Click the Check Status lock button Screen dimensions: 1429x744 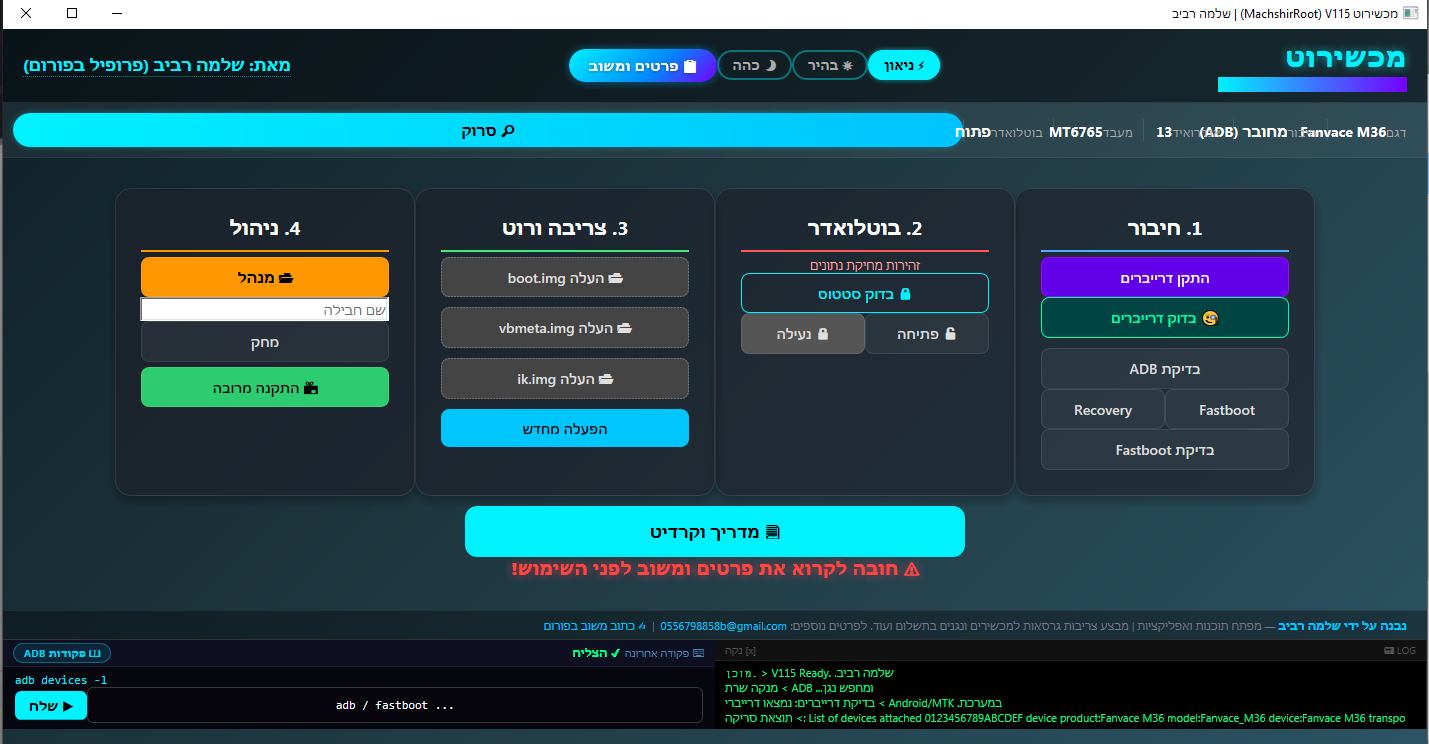click(864, 294)
